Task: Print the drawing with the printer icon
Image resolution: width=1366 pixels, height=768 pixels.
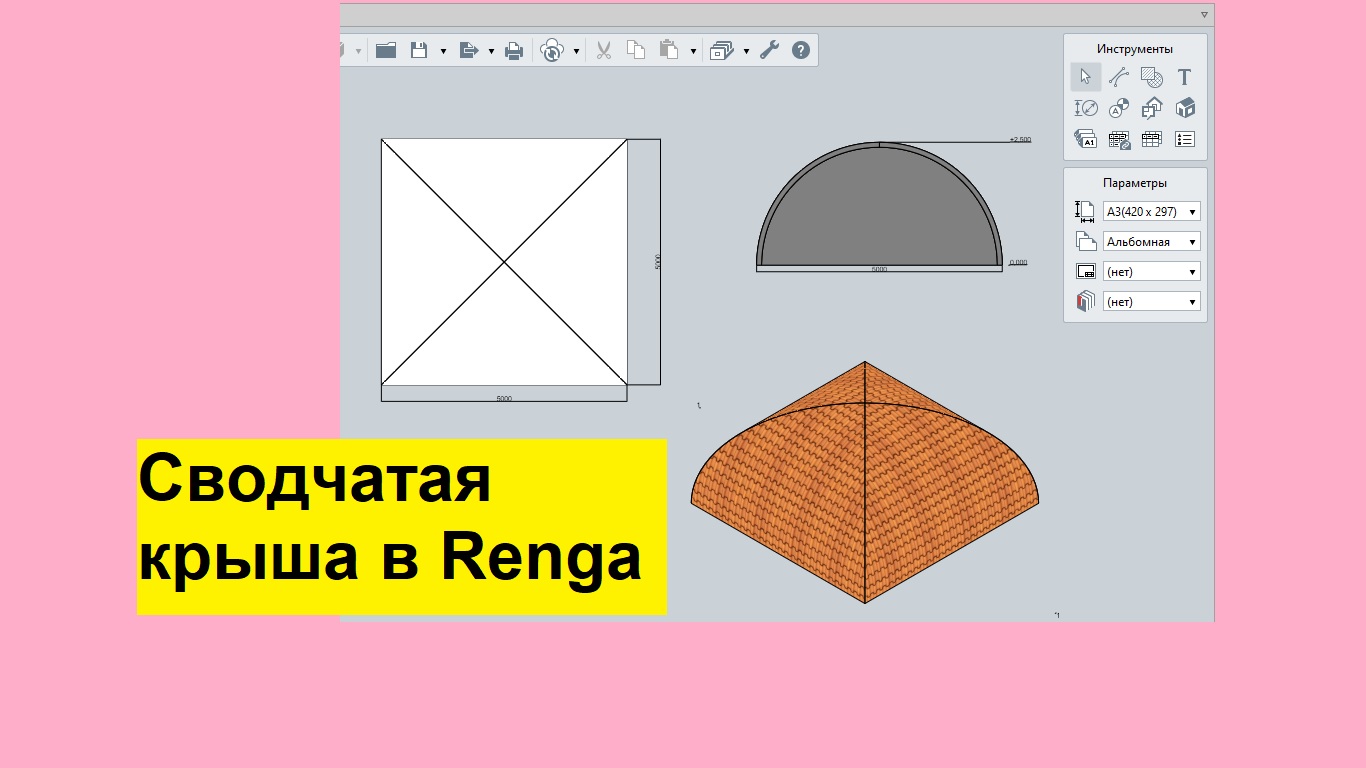Action: coord(514,50)
